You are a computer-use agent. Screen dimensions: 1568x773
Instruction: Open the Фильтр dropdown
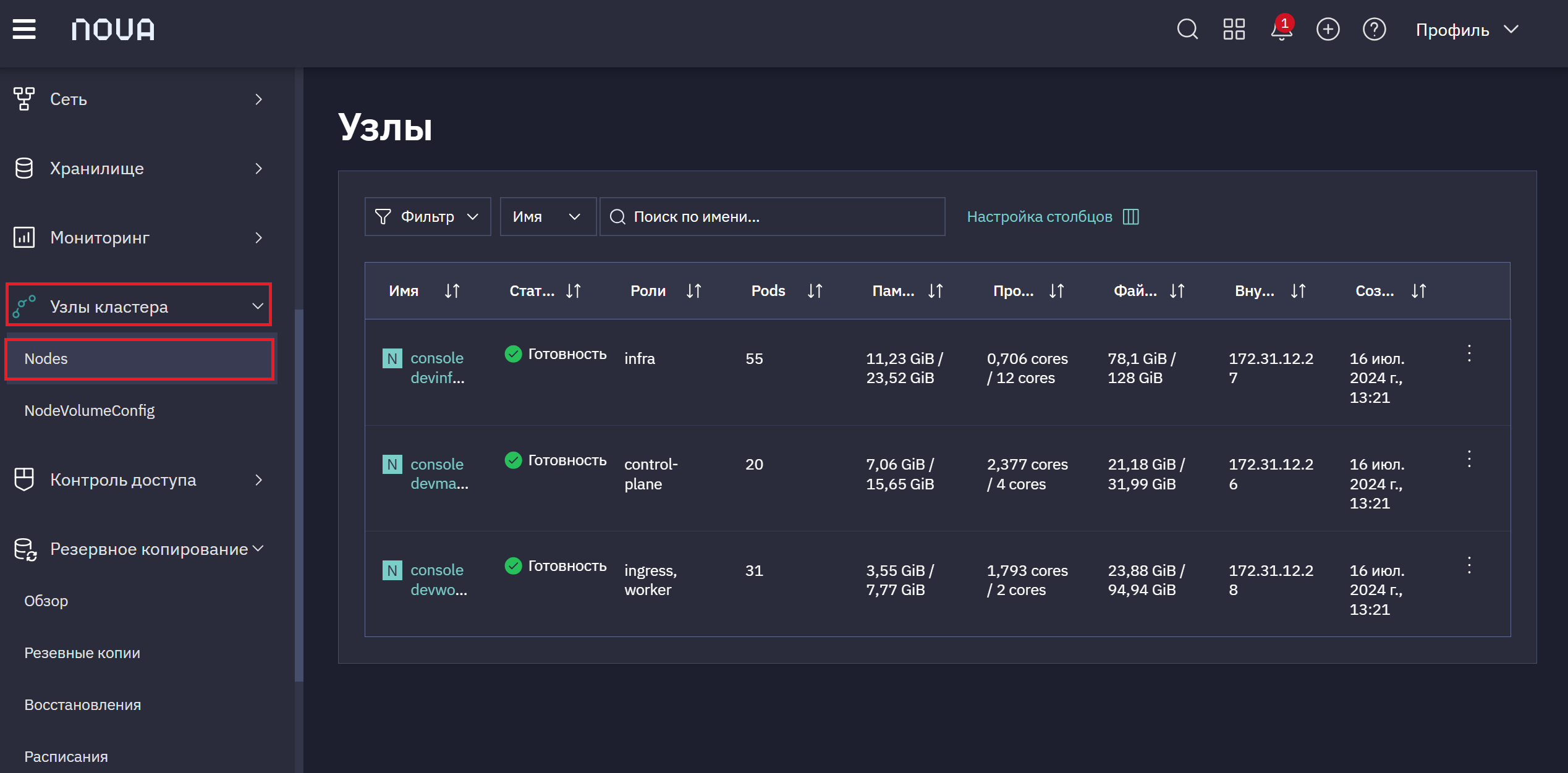point(428,217)
